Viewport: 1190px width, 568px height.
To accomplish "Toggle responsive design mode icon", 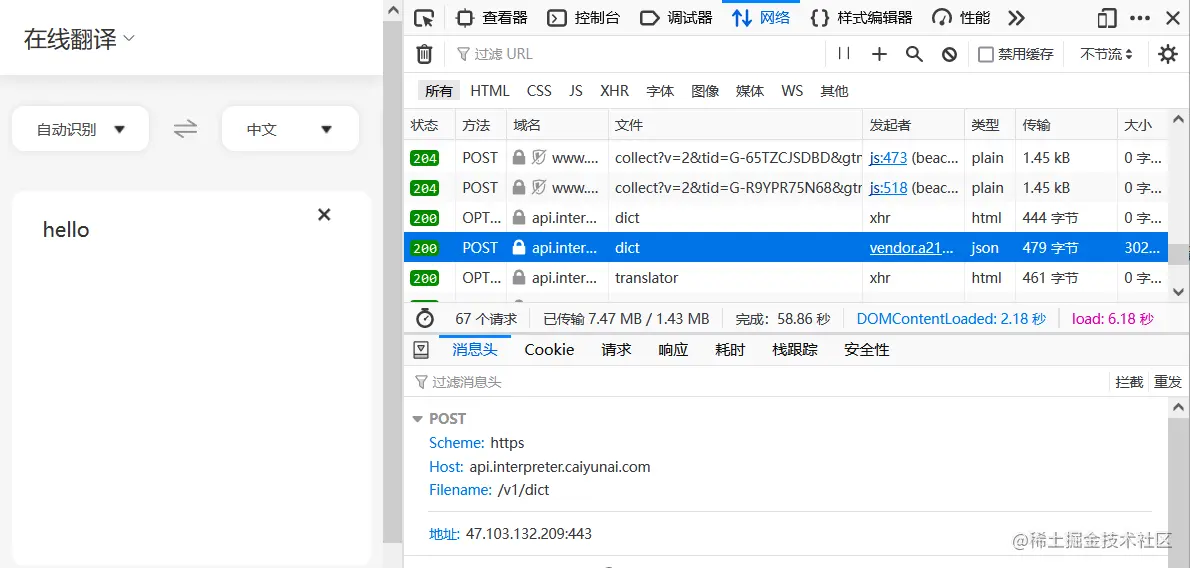I will (1108, 18).
